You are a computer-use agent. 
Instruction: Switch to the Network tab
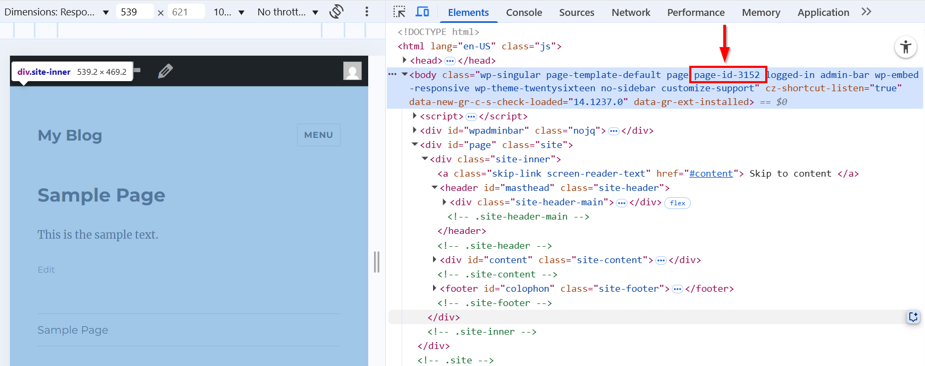click(x=631, y=12)
